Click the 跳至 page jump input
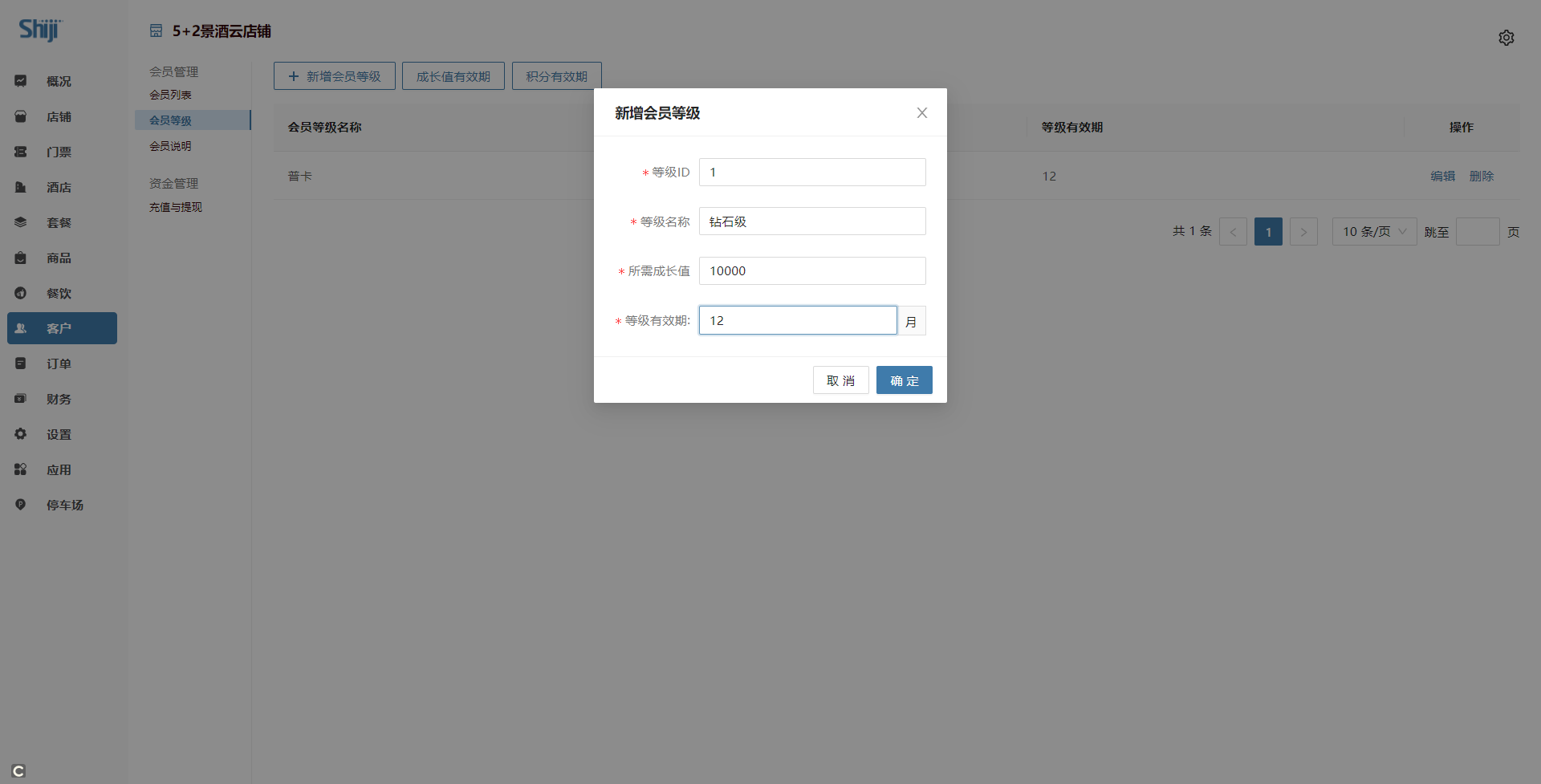This screenshot has height=784, width=1541. 1478,232
